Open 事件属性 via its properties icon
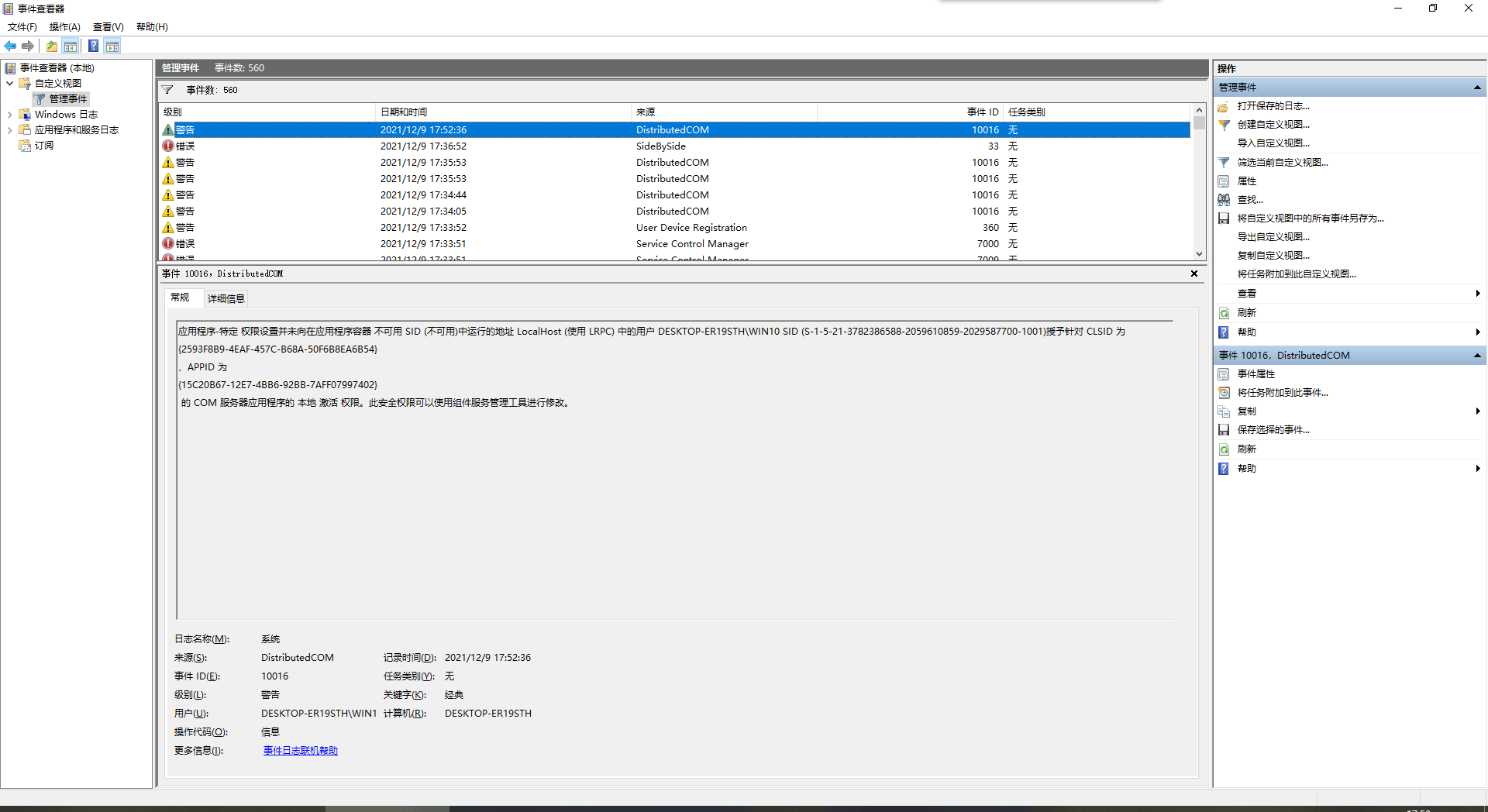 pos(1224,373)
